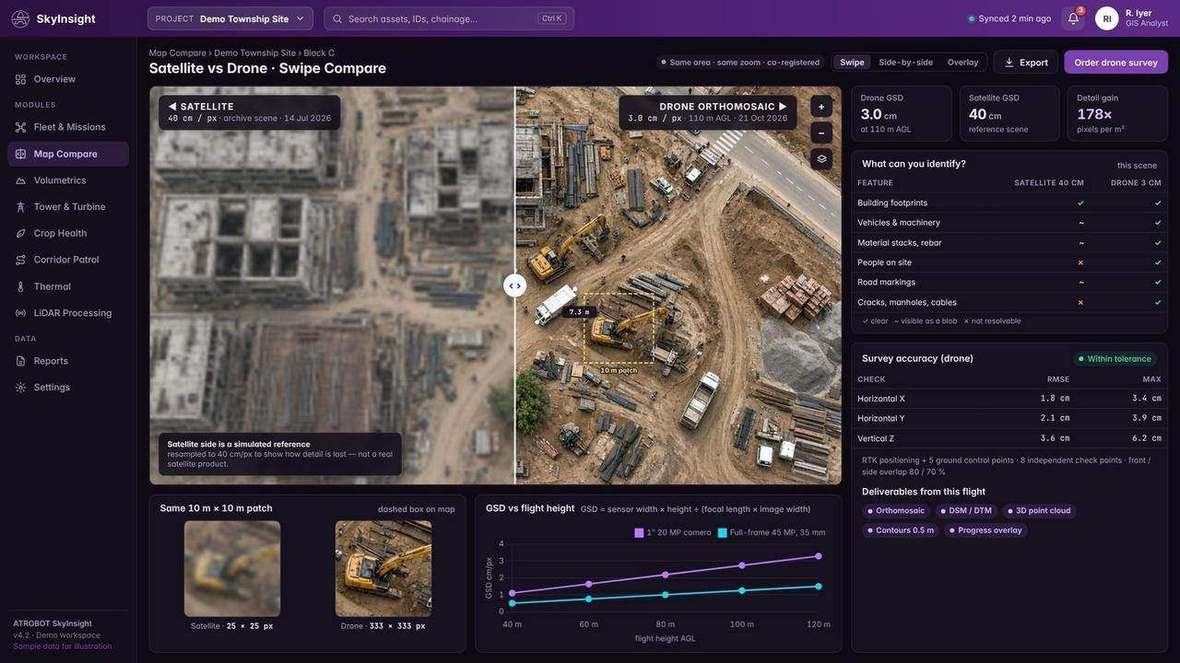
Task: Click the synced status indicator
Action: (1009, 19)
